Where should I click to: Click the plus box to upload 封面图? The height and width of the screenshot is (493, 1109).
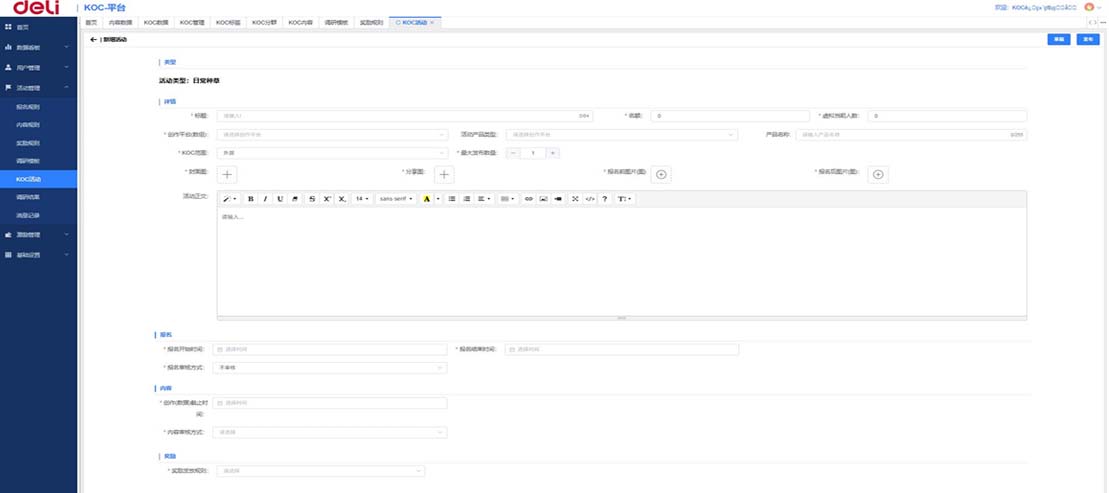pyautogui.click(x=228, y=174)
